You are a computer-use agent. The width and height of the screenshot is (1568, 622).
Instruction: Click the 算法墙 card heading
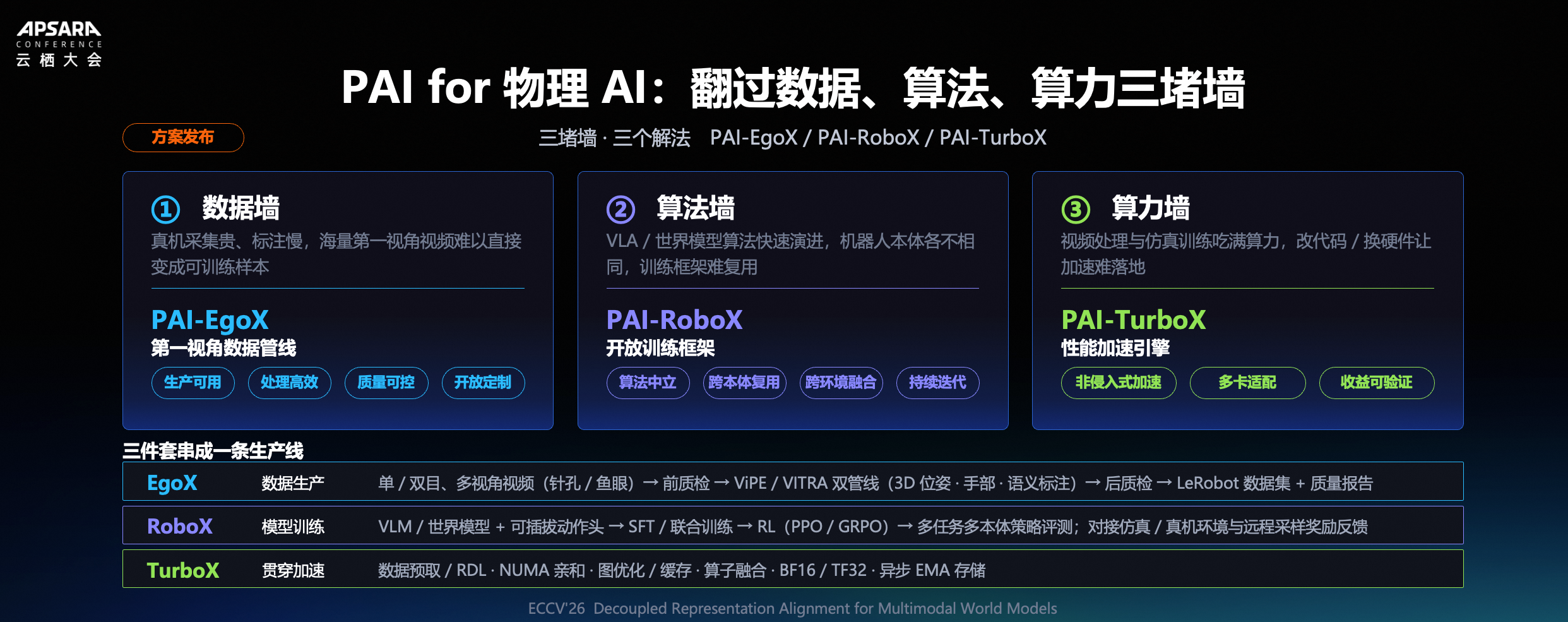(696, 208)
